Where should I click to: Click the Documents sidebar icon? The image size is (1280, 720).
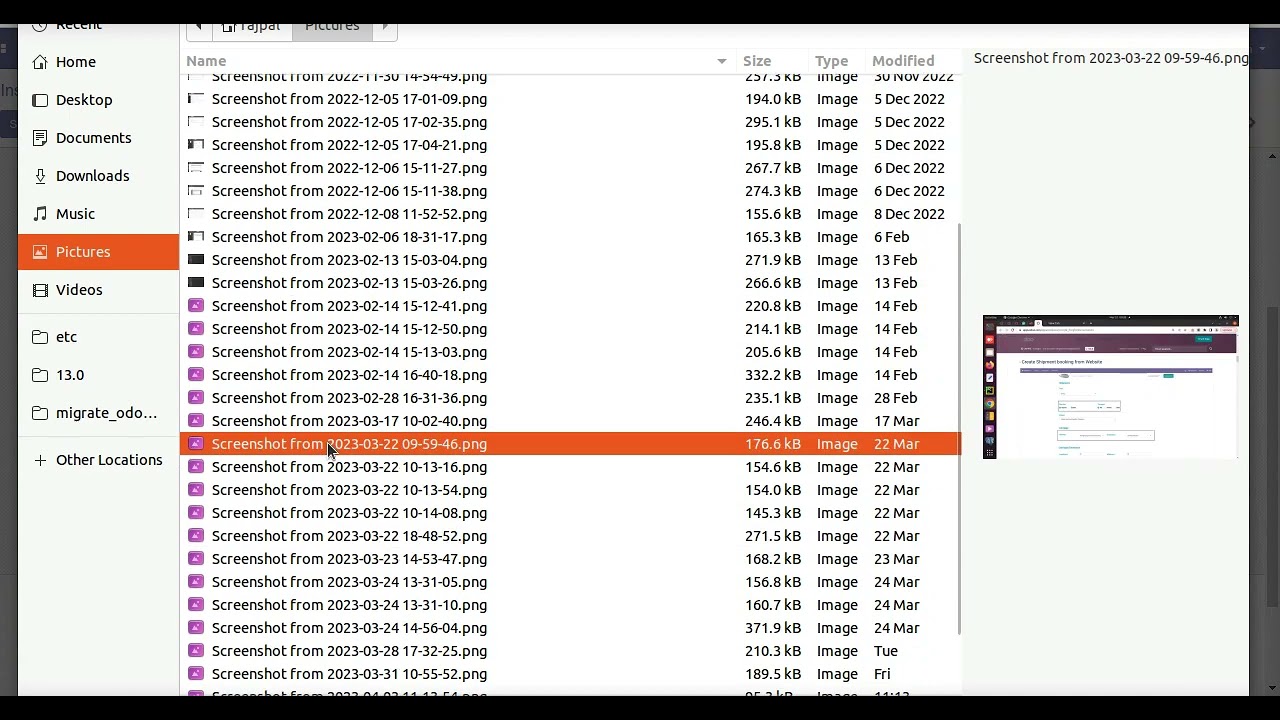tap(40, 138)
